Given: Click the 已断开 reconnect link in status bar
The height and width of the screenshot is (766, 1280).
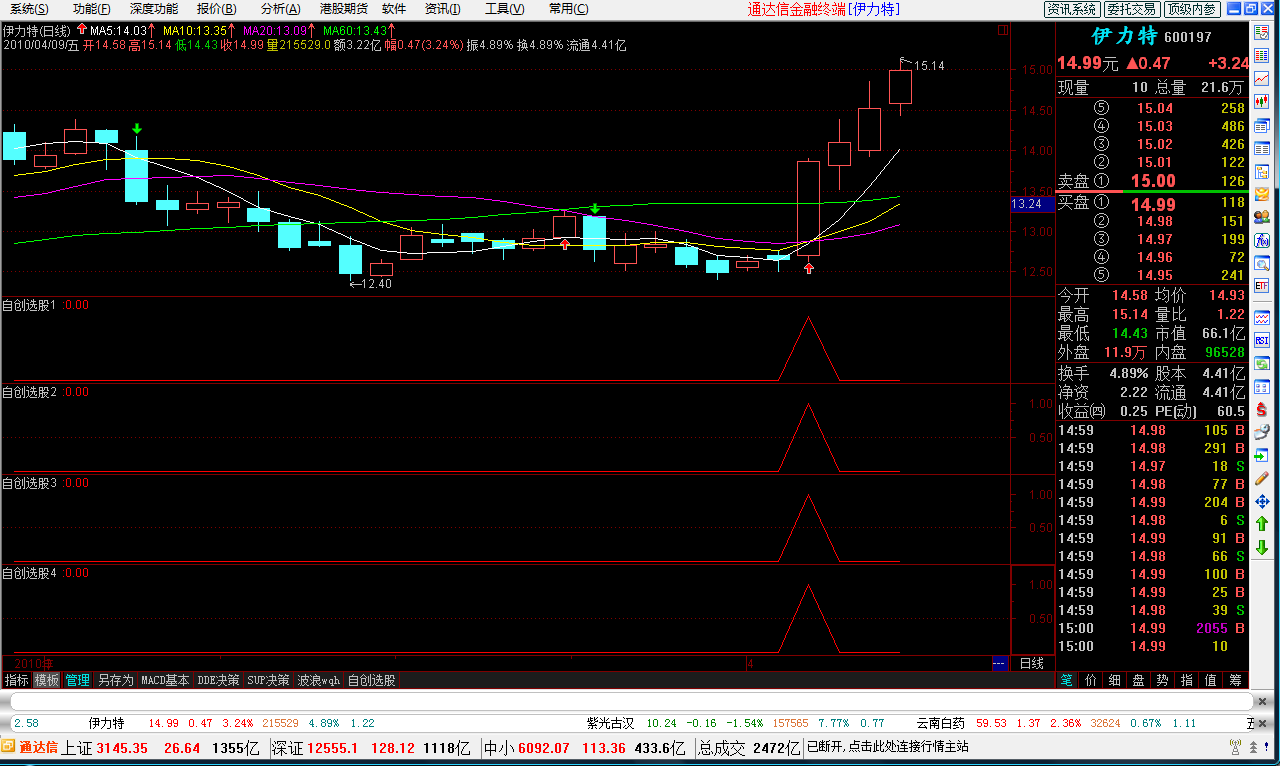Looking at the screenshot, I should 888,747.
